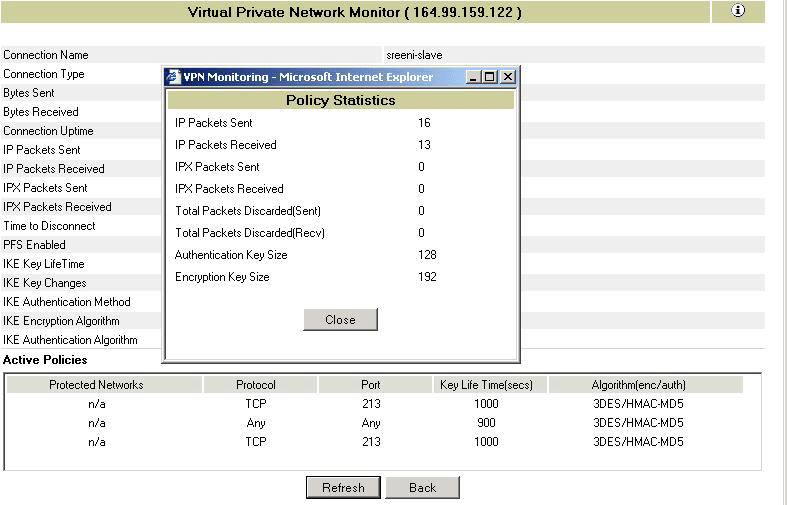Click the sreeni-slave connection name value
The image size is (787, 505).
414,55
